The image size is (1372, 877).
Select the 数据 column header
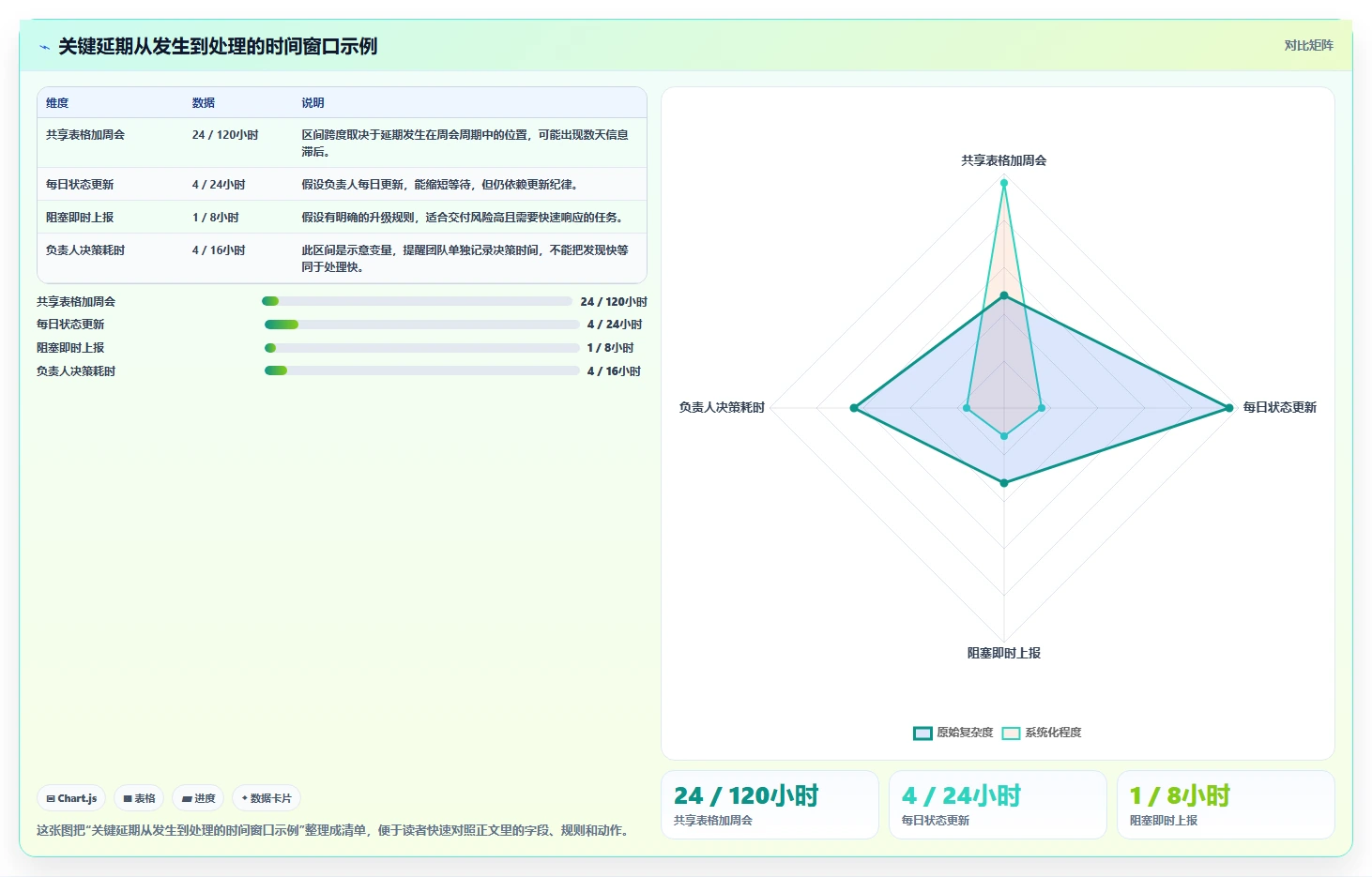click(204, 103)
